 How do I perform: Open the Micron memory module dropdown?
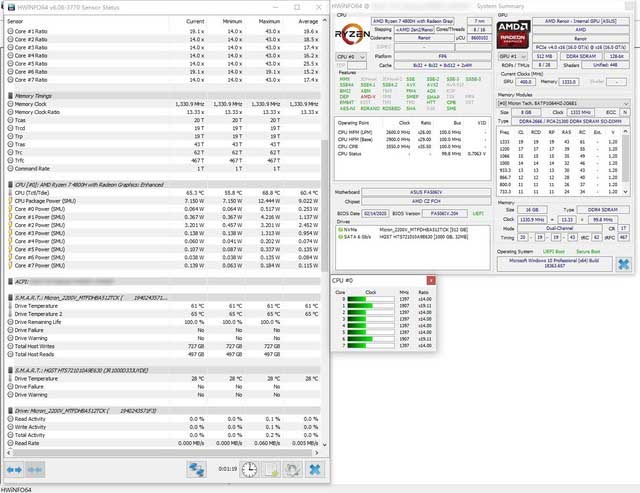[x=563, y=103]
